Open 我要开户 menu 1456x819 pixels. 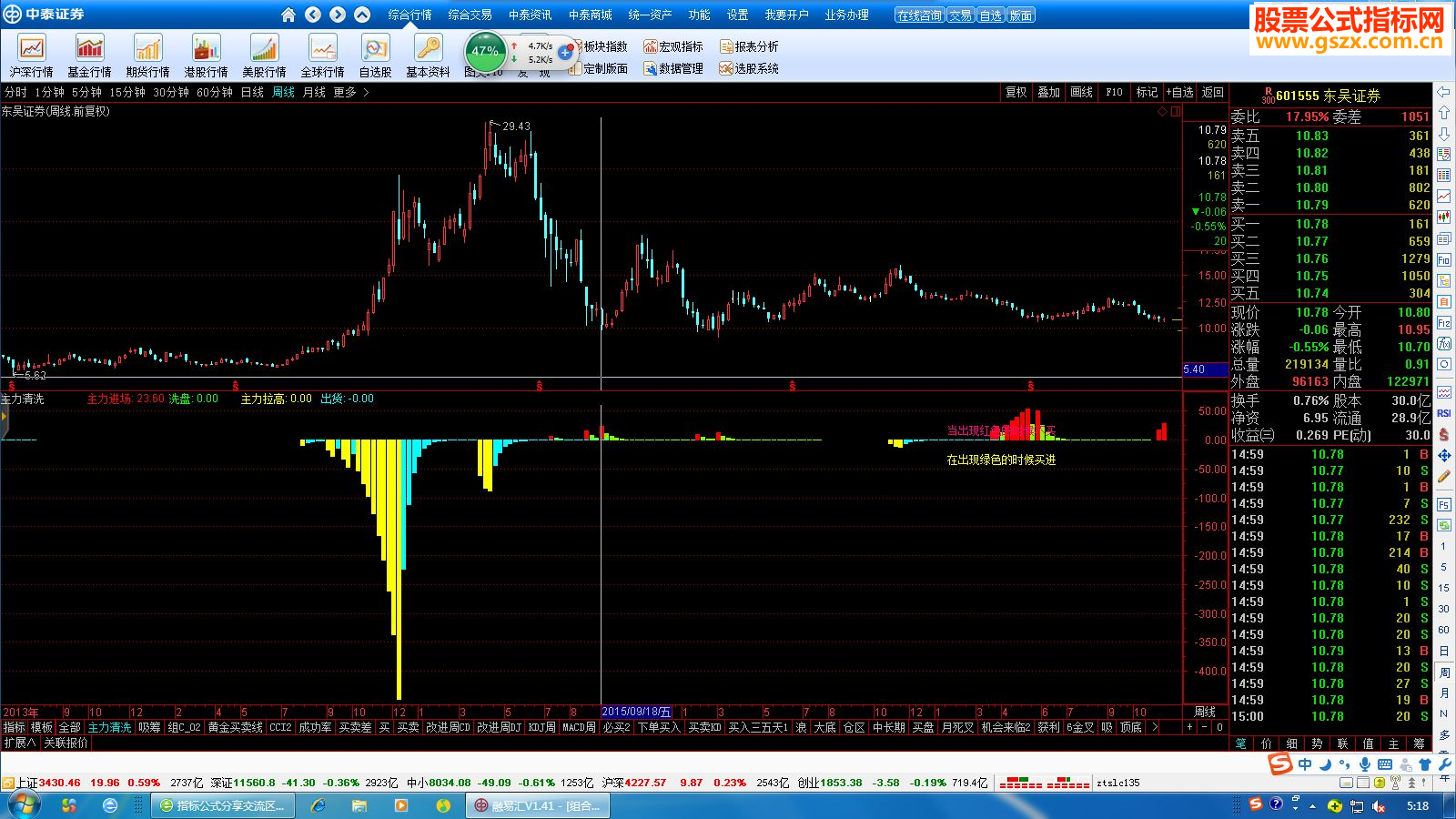[786, 15]
